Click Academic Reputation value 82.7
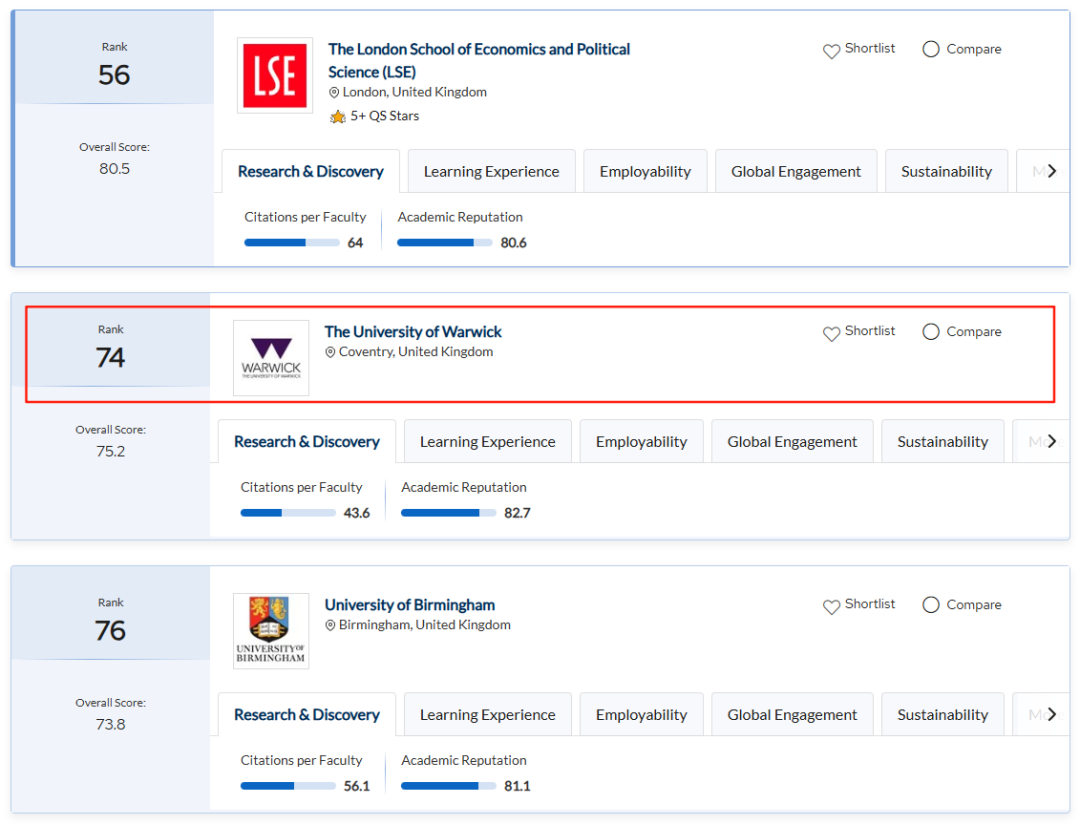Image resolution: width=1080 pixels, height=825 pixels. tap(517, 513)
